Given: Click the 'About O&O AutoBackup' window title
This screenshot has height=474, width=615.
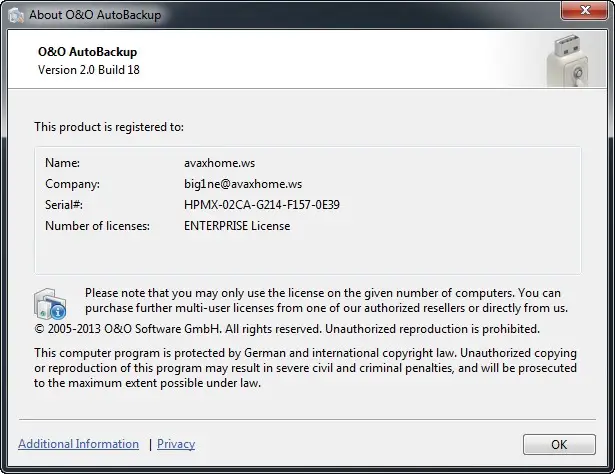Looking at the screenshot, I should click(95, 15).
